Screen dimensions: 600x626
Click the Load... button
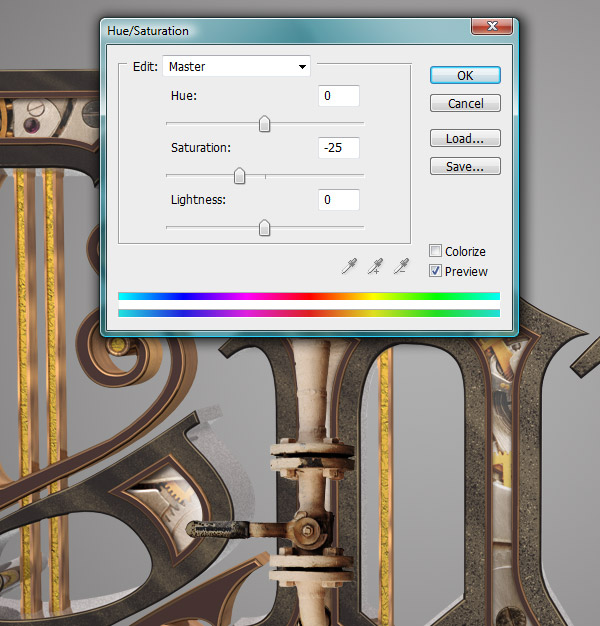coord(465,138)
